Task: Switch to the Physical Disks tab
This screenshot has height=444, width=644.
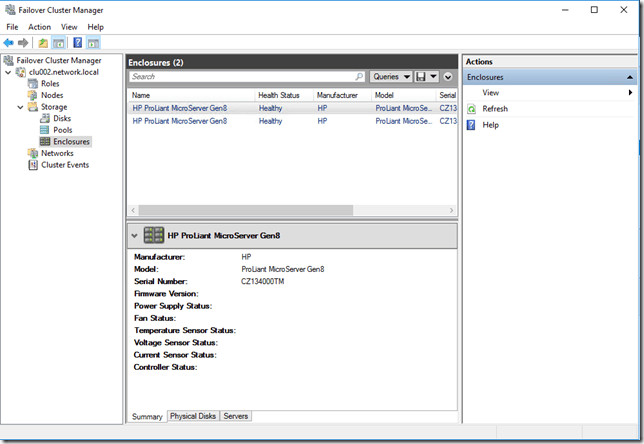Action: point(193,416)
